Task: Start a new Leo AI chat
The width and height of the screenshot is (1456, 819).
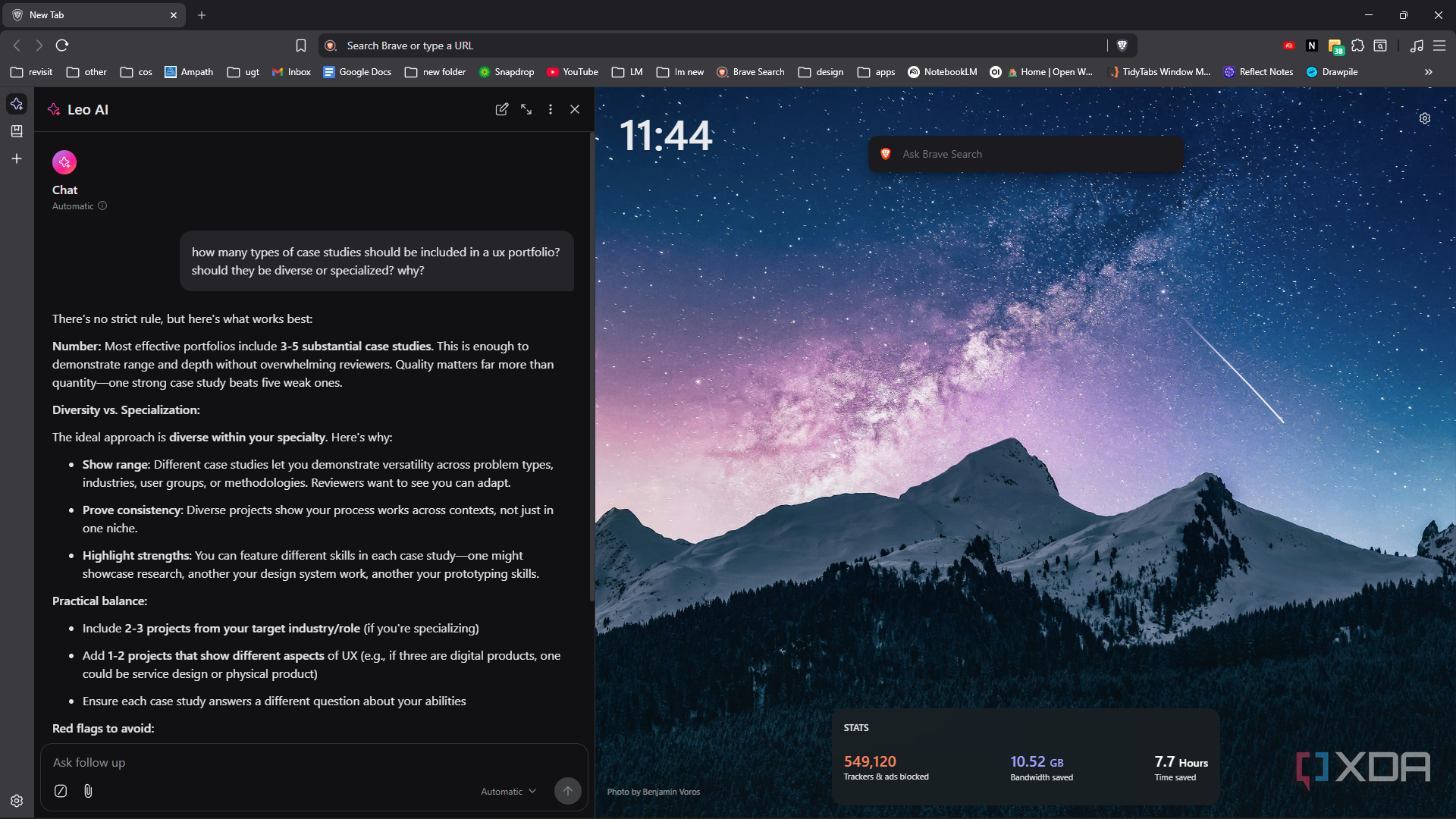Action: [x=501, y=109]
